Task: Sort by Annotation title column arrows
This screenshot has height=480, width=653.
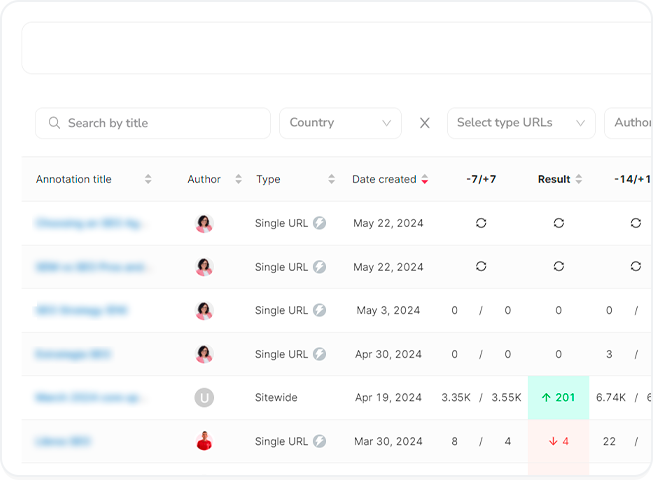Action: tap(148, 180)
